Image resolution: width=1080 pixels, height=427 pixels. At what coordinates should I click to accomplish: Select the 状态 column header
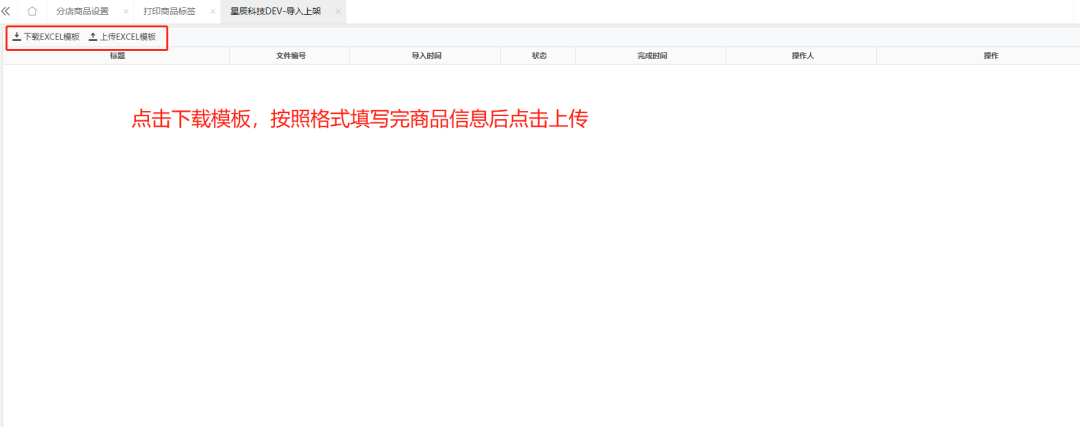coord(539,56)
